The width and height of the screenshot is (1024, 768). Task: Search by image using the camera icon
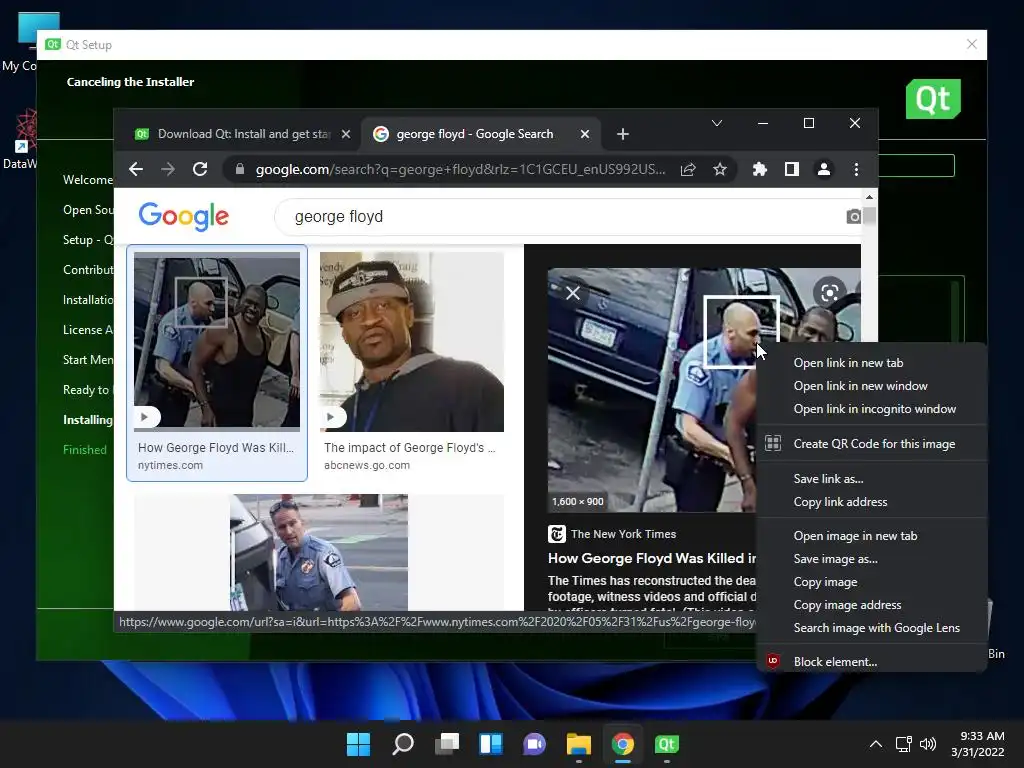coord(854,216)
